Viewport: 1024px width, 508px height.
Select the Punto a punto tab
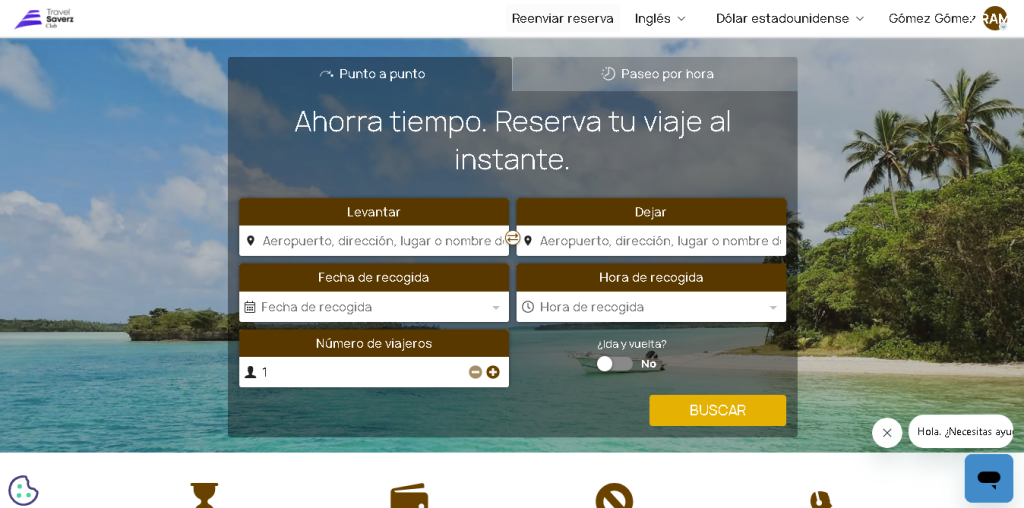[x=370, y=74]
